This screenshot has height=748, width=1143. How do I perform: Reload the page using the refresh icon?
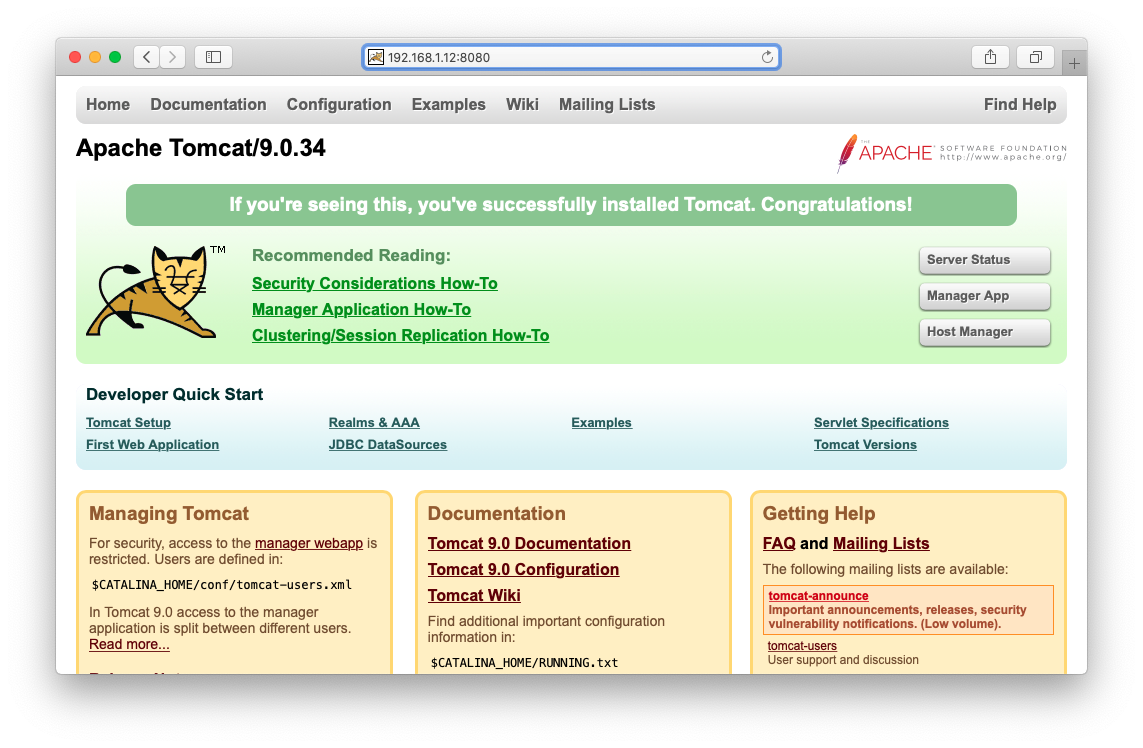pos(766,57)
